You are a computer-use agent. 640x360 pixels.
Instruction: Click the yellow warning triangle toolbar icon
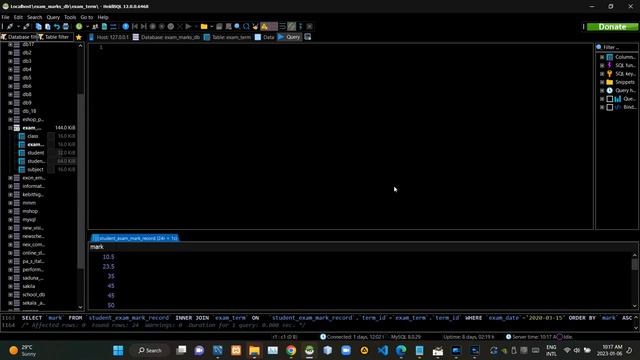[x=264, y=27]
